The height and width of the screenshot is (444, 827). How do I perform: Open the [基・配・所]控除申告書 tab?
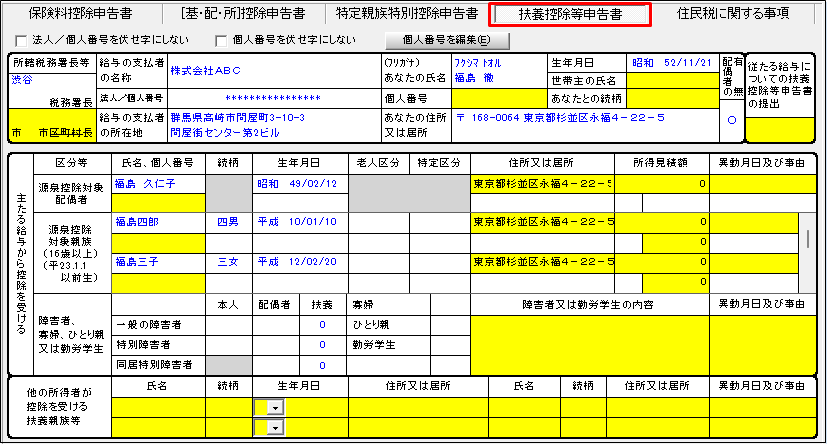(243, 14)
